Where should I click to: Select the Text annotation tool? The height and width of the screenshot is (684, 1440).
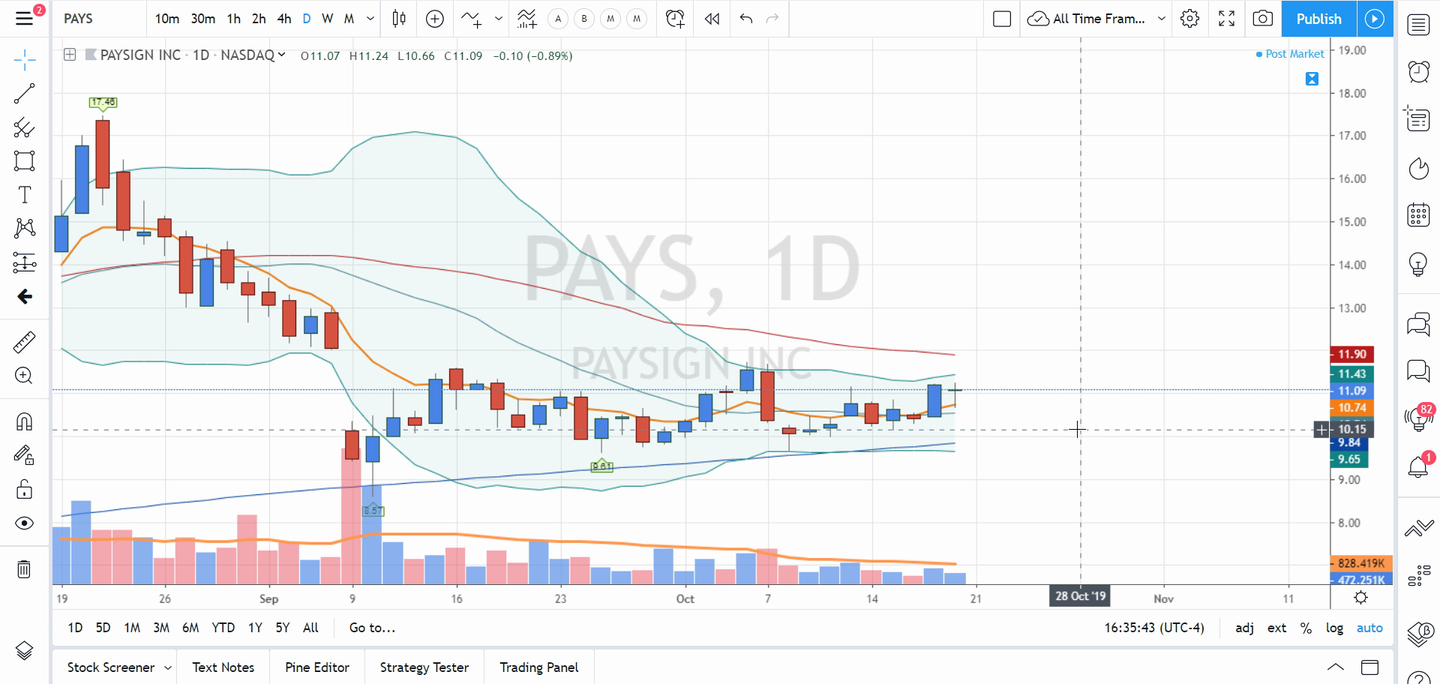coord(24,194)
